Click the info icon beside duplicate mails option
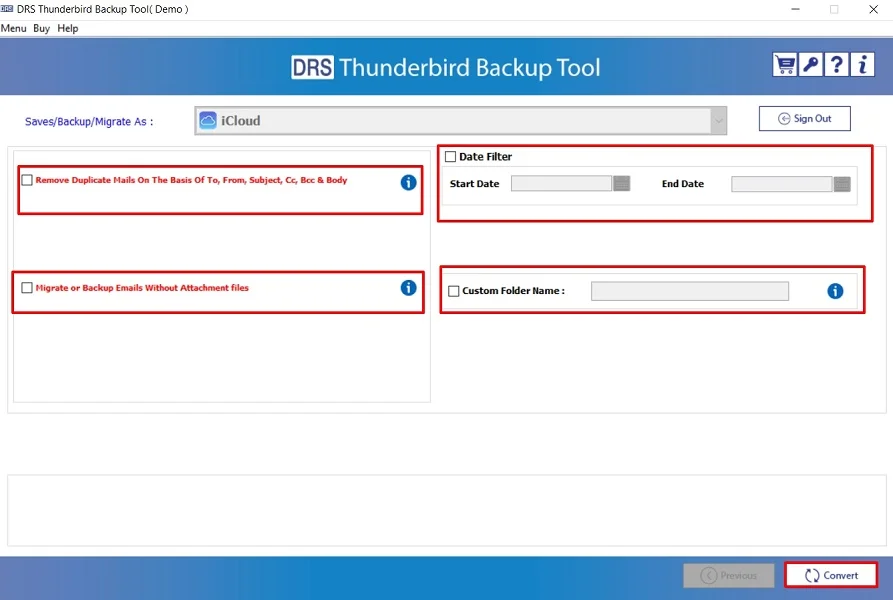This screenshot has height=600, width=893. point(407,182)
